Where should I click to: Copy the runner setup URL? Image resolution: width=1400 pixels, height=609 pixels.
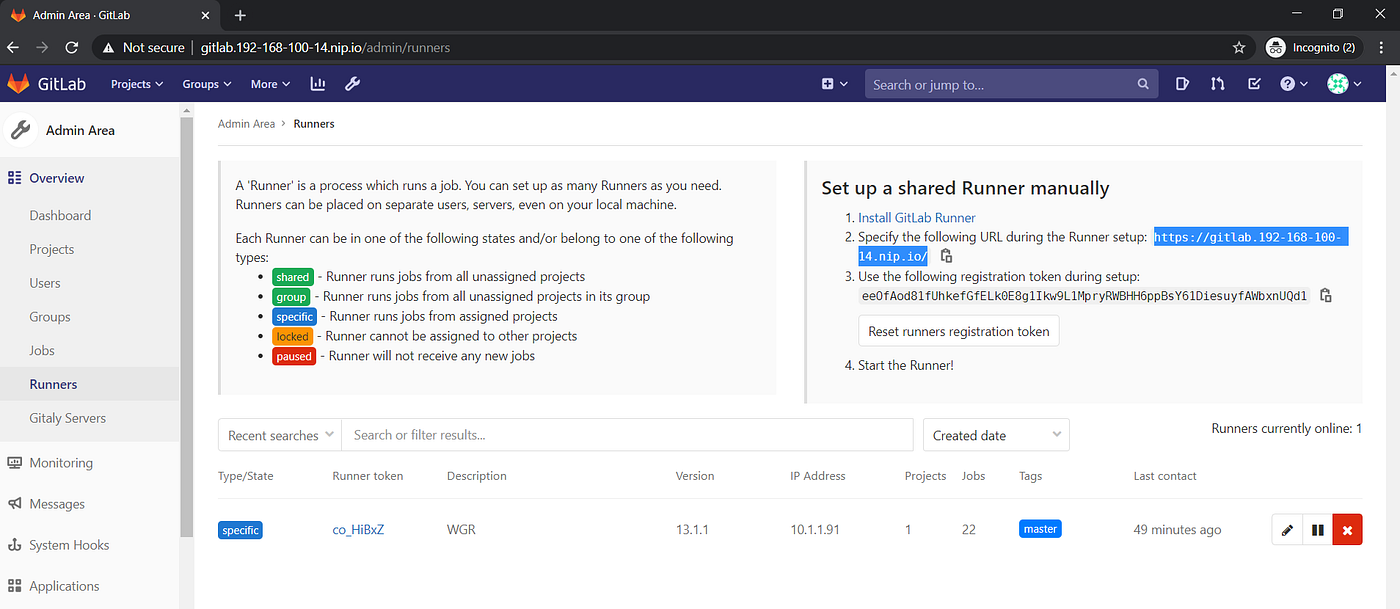click(946, 257)
